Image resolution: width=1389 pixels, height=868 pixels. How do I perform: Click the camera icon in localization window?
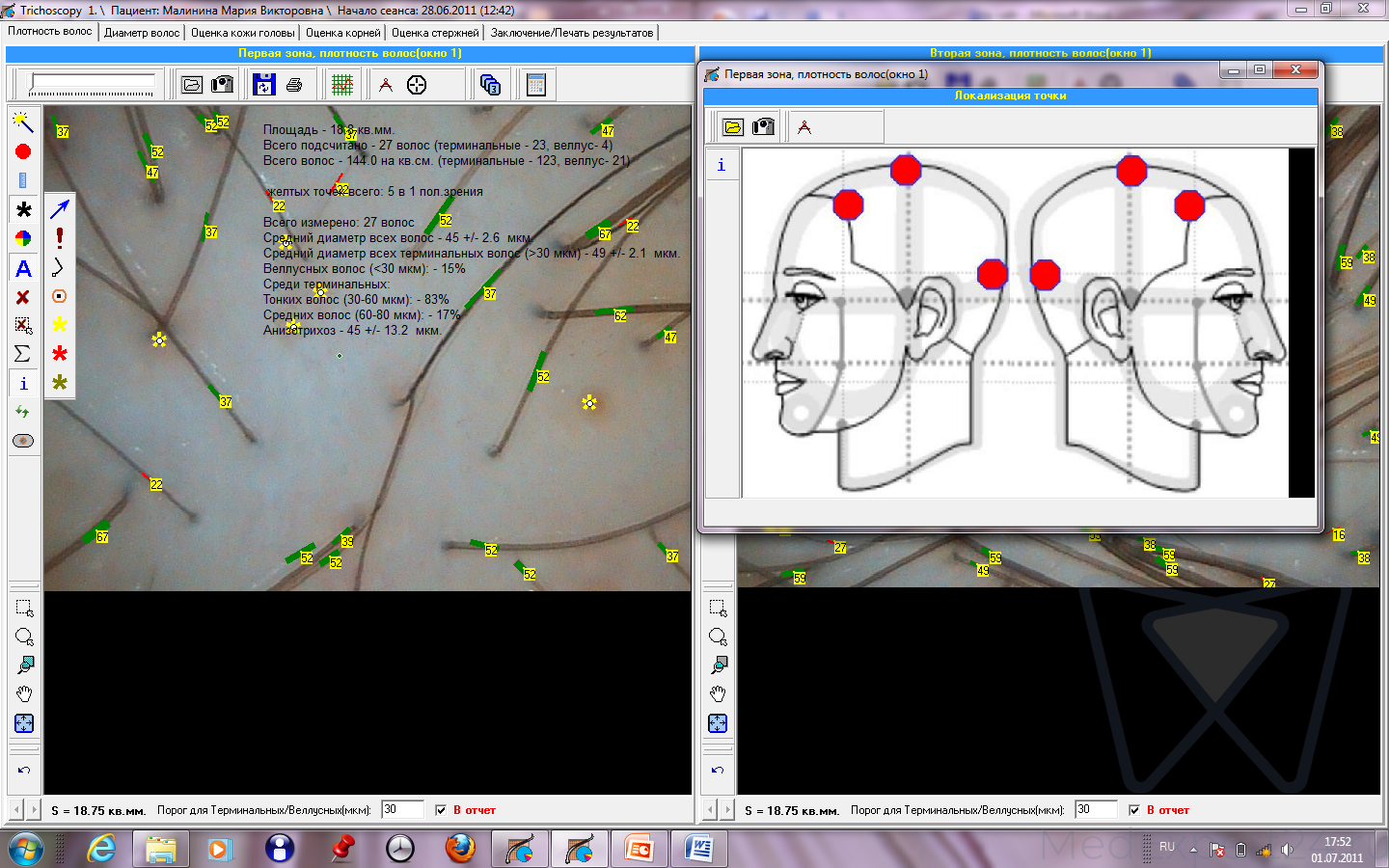763,127
